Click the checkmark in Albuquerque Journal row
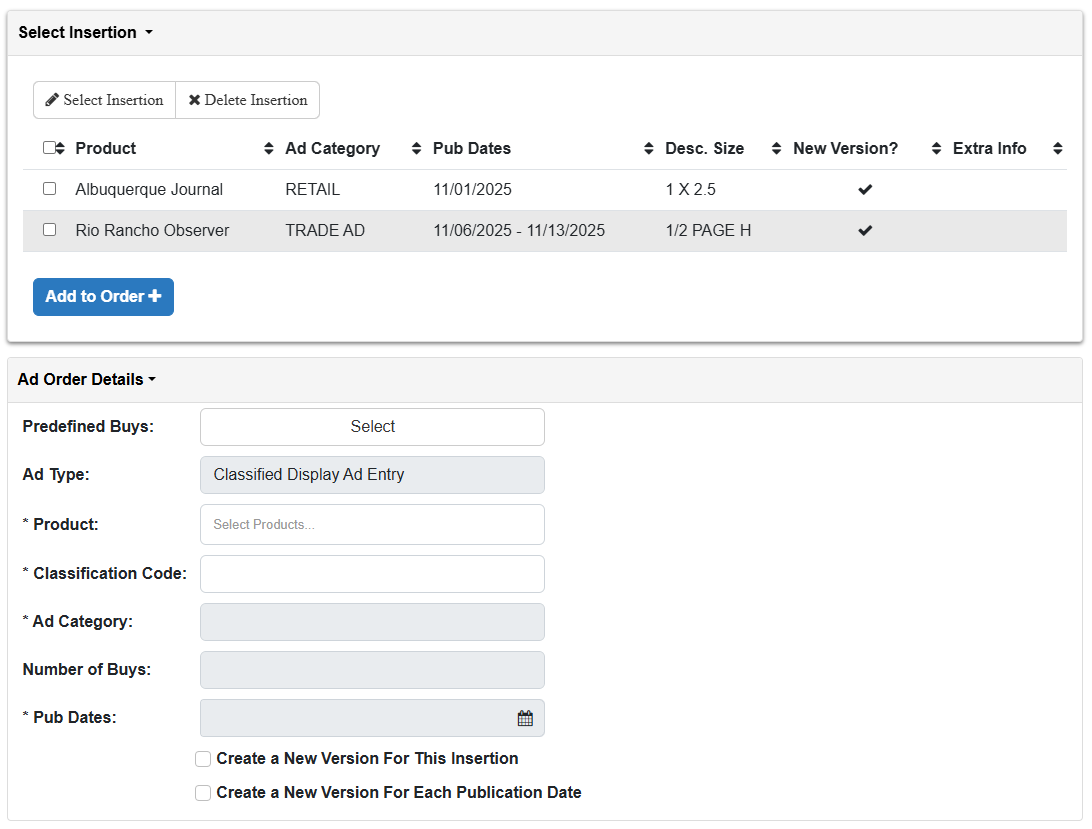Image resolution: width=1092 pixels, height=829 pixels. click(x=865, y=189)
